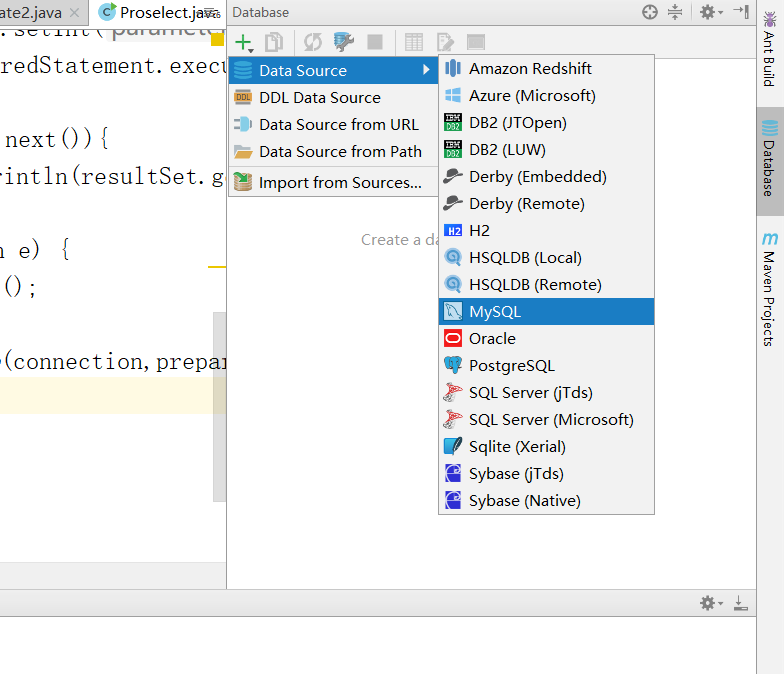Click the Collapse All icon in Database header

point(675,12)
